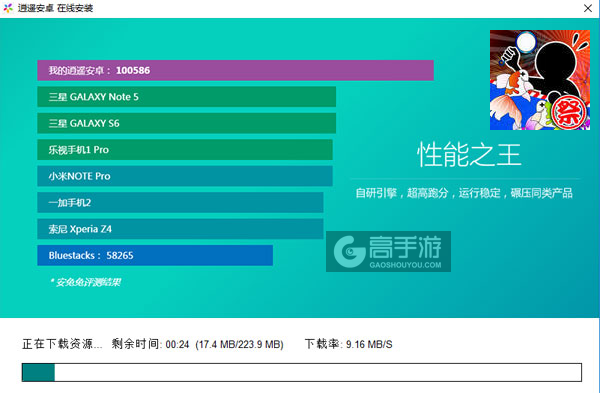Click the 自研引擎 slogan text
Viewport: 600px width, 393px height.
(x=464, y=193)
